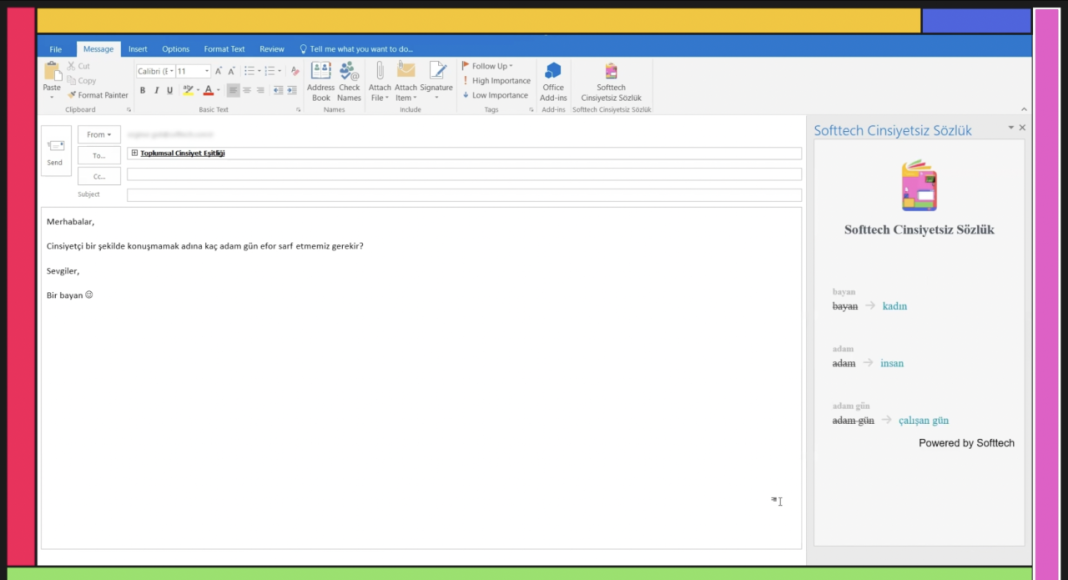The height and width of the screenshot is (580, 1068).
Task: Open the Tags dialog launcher
Action: point(531,110)
